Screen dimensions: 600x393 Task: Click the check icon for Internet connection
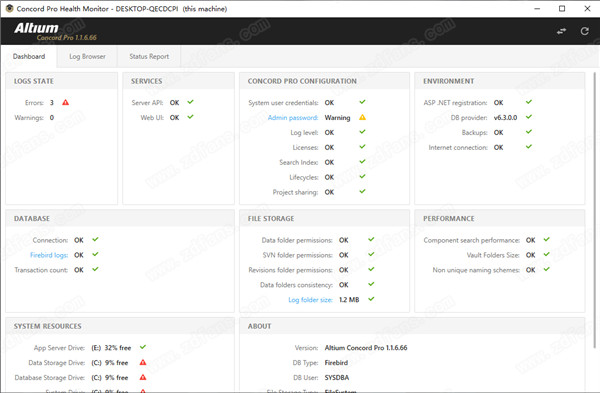(x=529, y=147)
